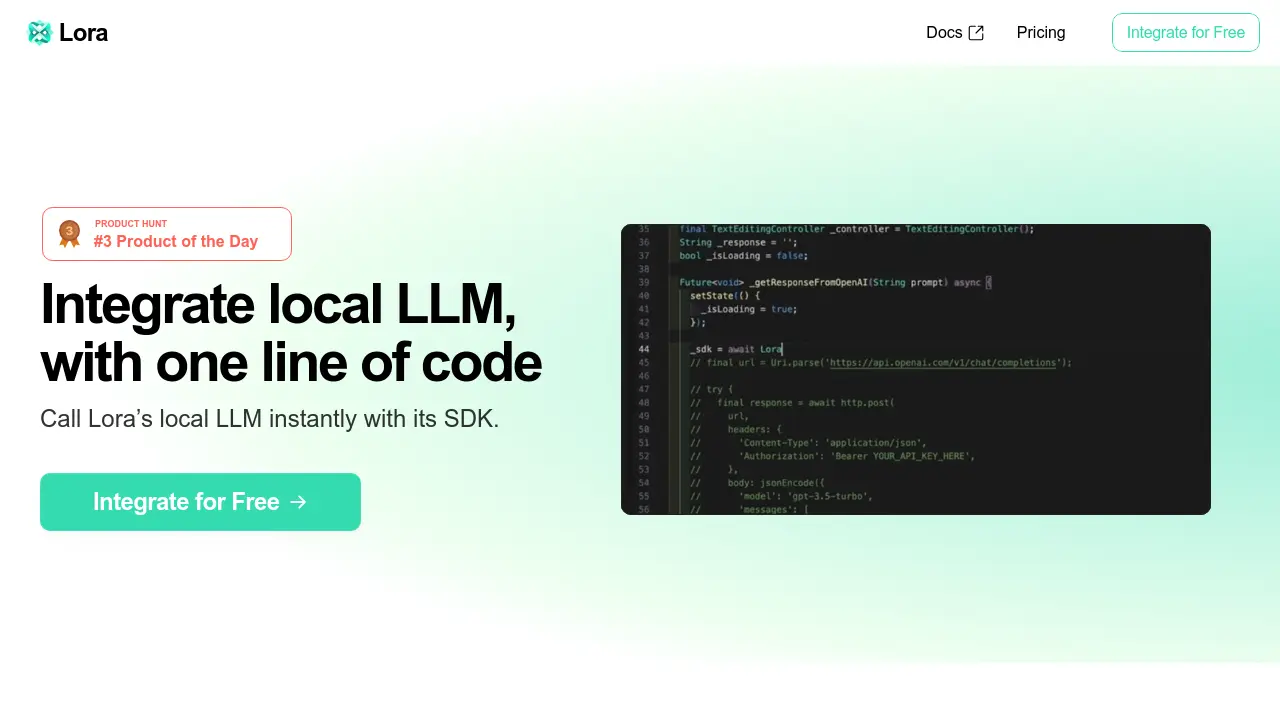1280x720 pixels.
Task: Click the header Integrate for Free button
Action: pyautogui.click(x=1186, y=33)
